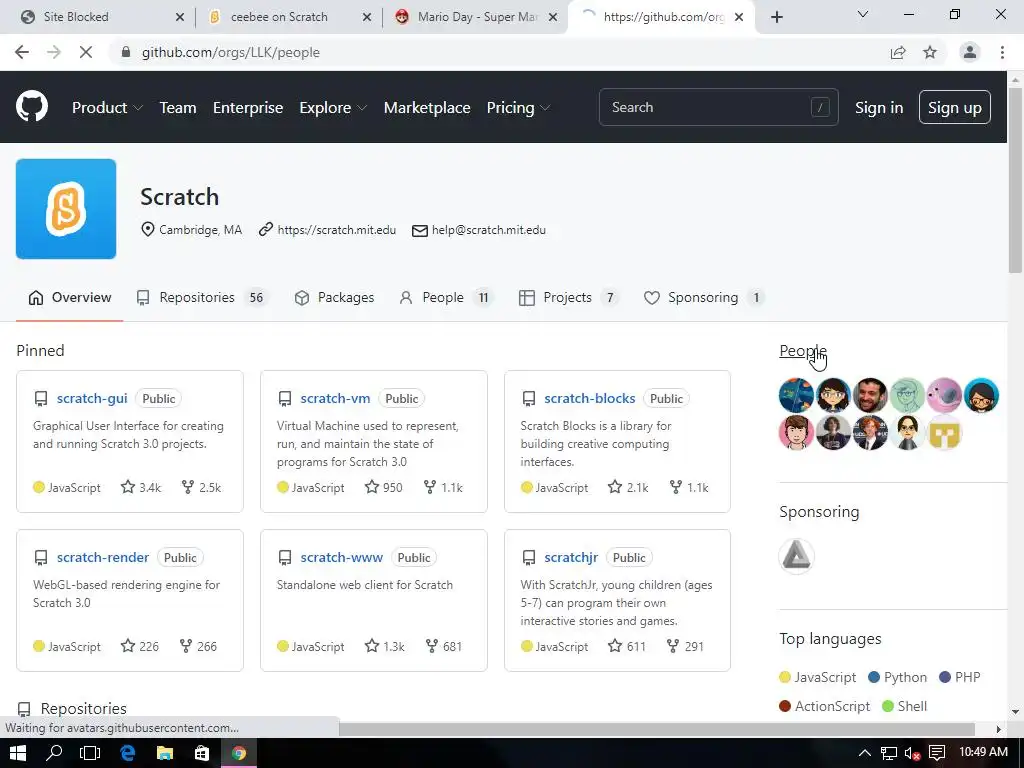Open the scratch-www repository
1024x768 pixels.
point(342,558)
